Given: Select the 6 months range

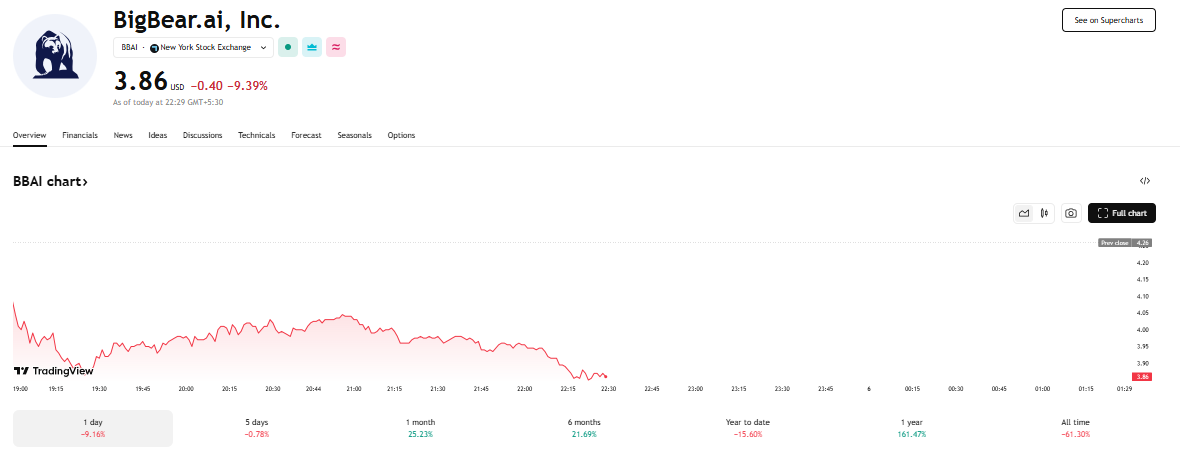Looking at the screenshot, I should click(x=584, y=428).
